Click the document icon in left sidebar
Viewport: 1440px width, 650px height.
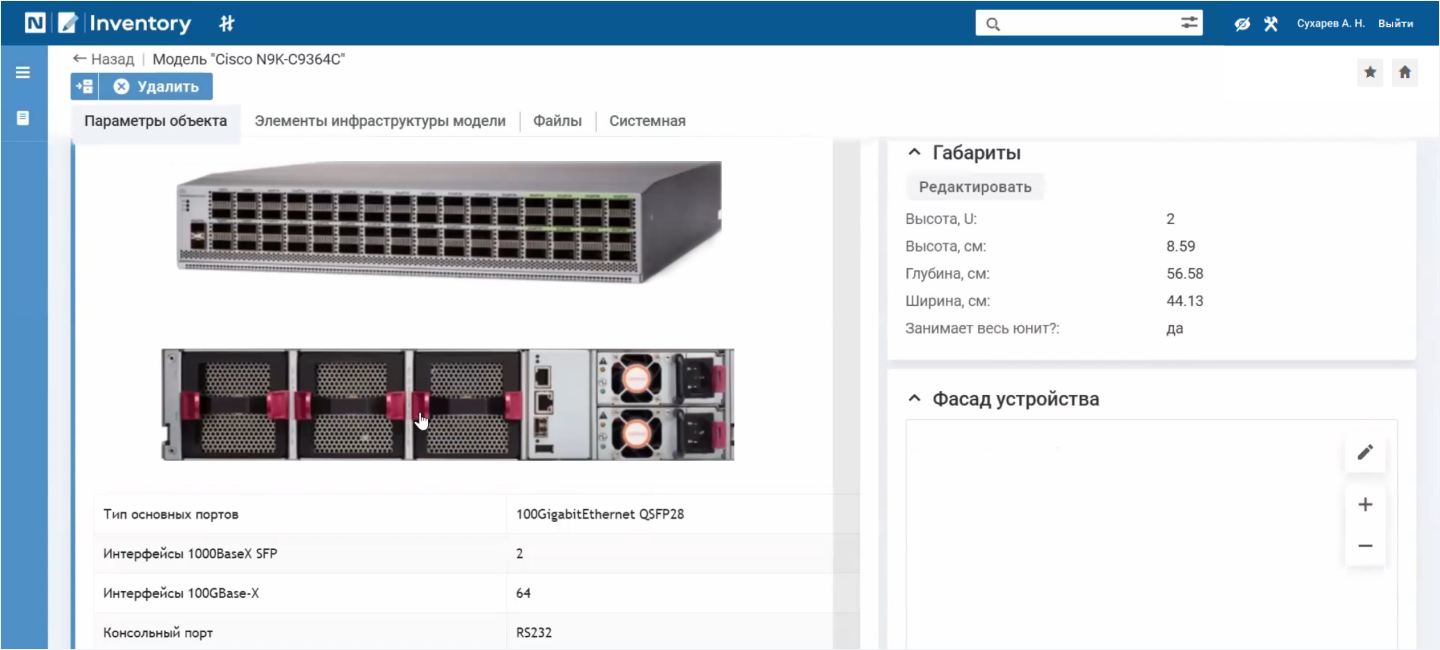point(23,118)
